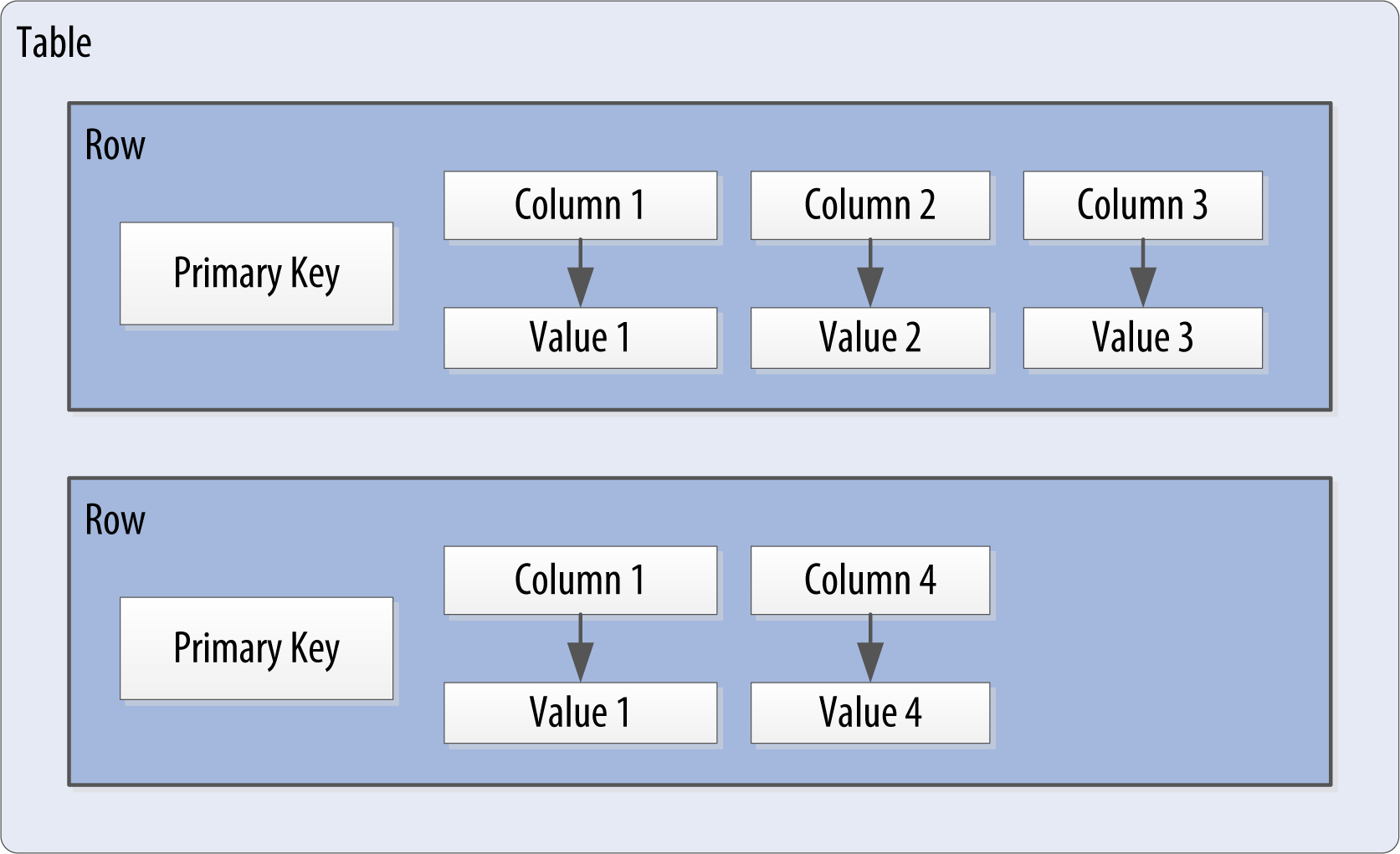Click the Column 3 box
Image resolution: width=1400 pixels, height=854 pixels.
[1142, 206]
